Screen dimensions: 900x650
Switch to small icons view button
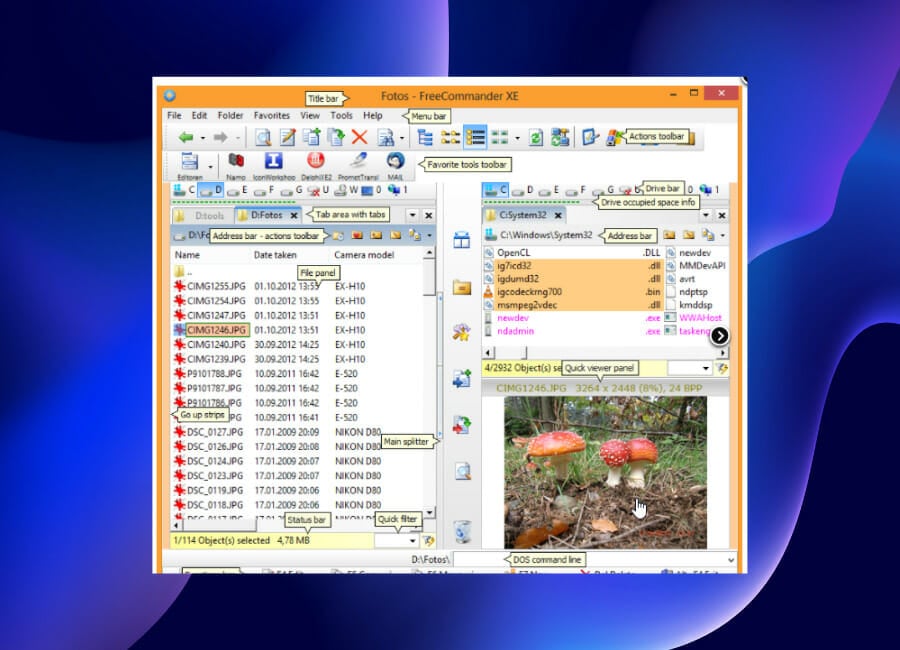(x=450, y=137)
